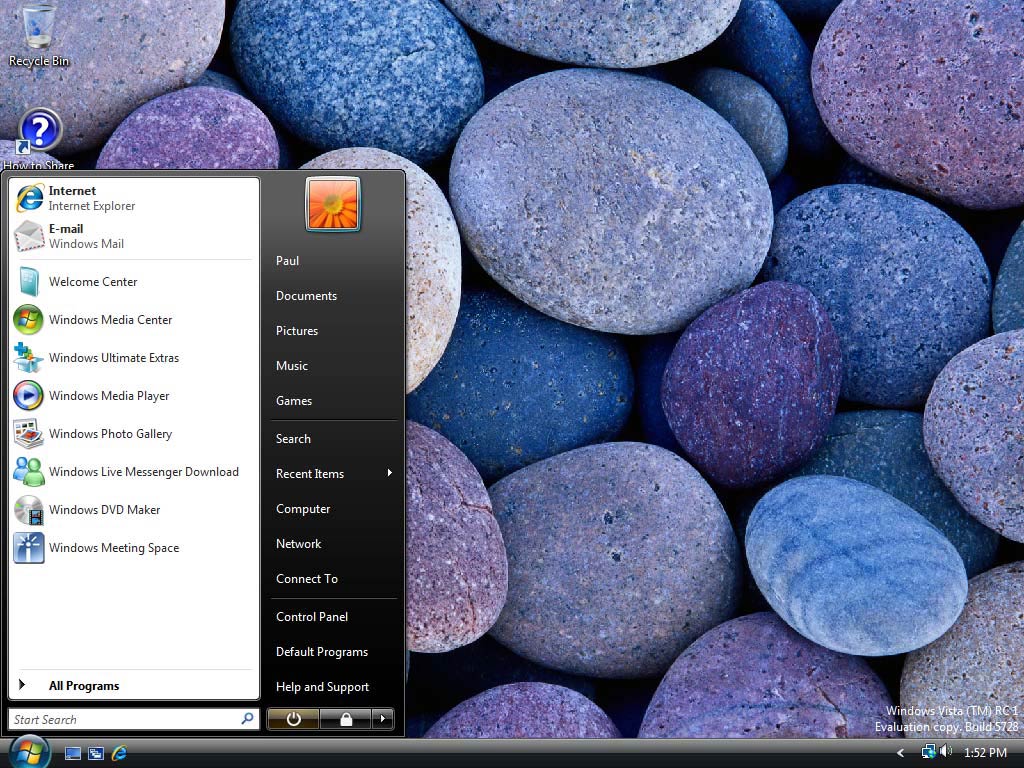
Task: Open Computer from the Start menu
Action: (333, 509)
